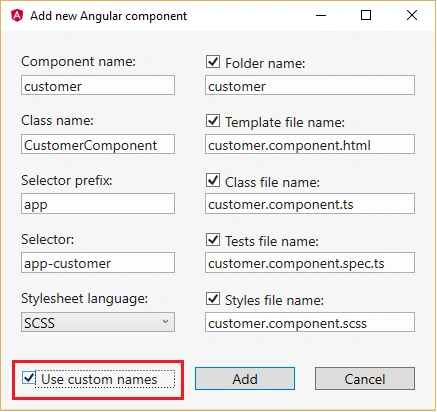Close the Add new Angular component dialog
The height and width of the screenshot is (412, 437).
pyautogui.click(x=412, y=15)
